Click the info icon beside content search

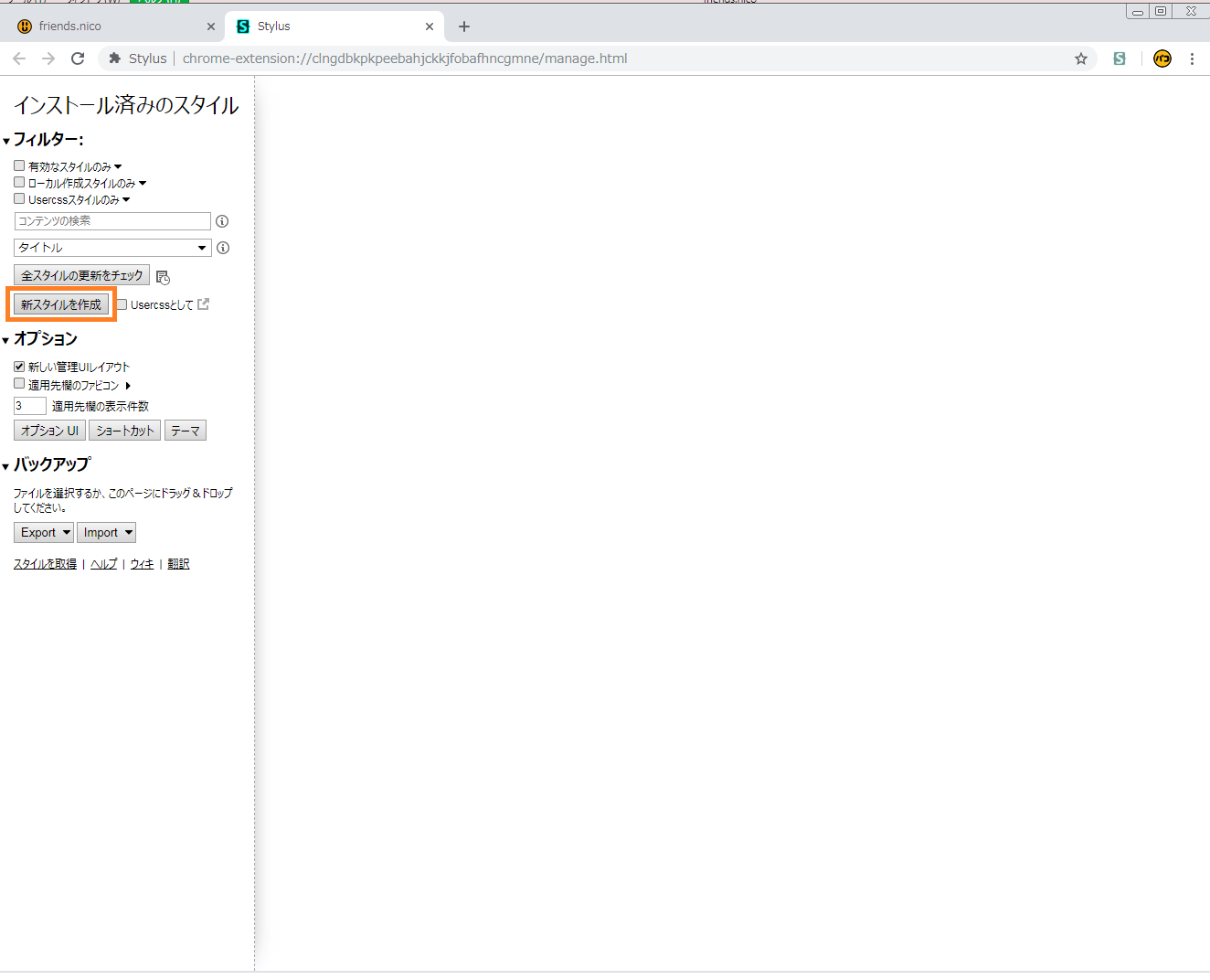click(222, 221)
